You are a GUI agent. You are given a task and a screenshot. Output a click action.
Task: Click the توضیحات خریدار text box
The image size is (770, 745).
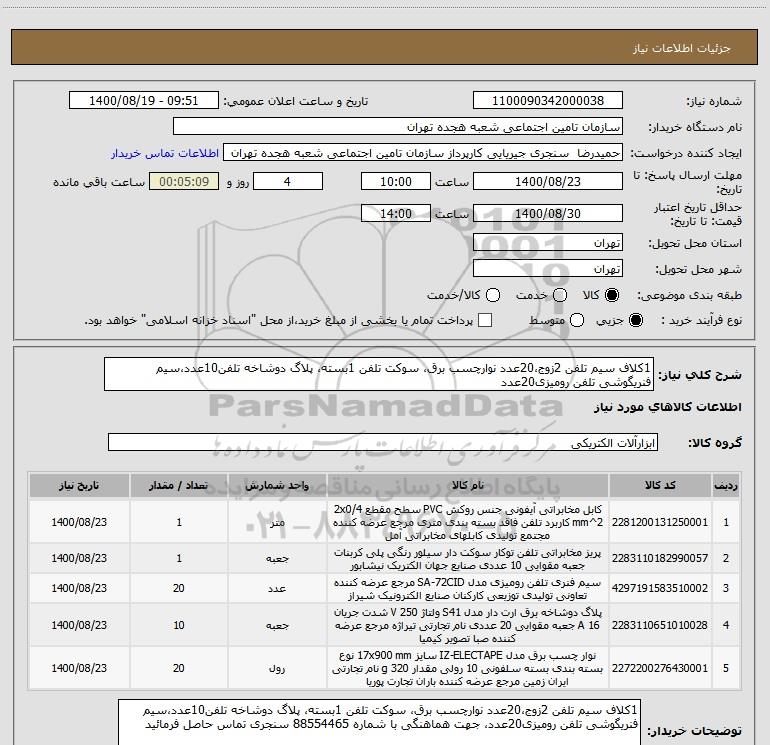[380, 724]
